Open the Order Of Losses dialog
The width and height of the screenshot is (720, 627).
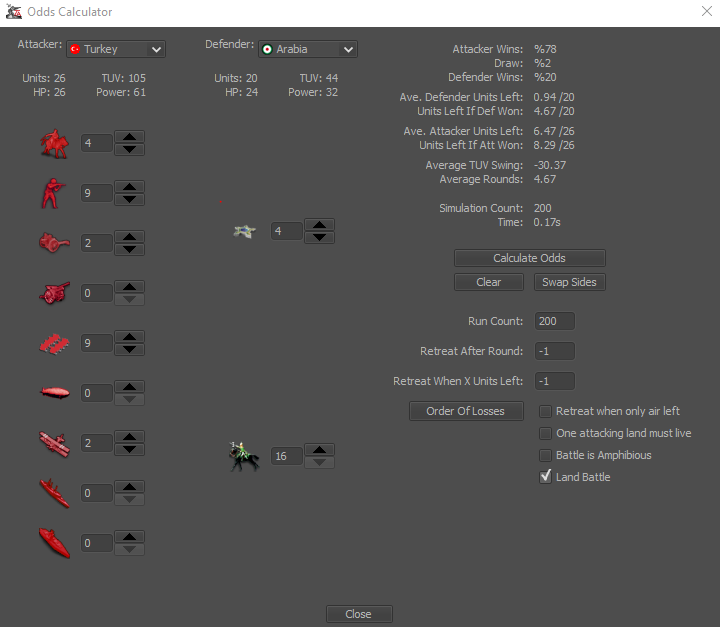click(466, 411)
